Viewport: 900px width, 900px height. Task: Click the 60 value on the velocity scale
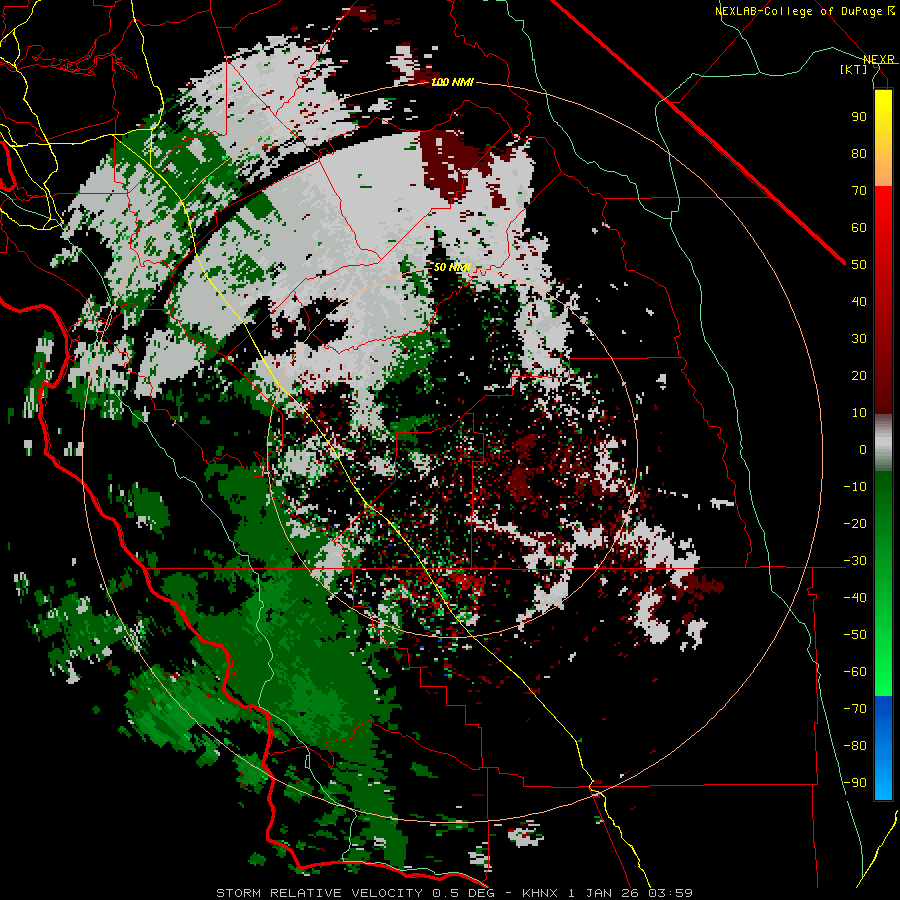[x=859, y=227]
